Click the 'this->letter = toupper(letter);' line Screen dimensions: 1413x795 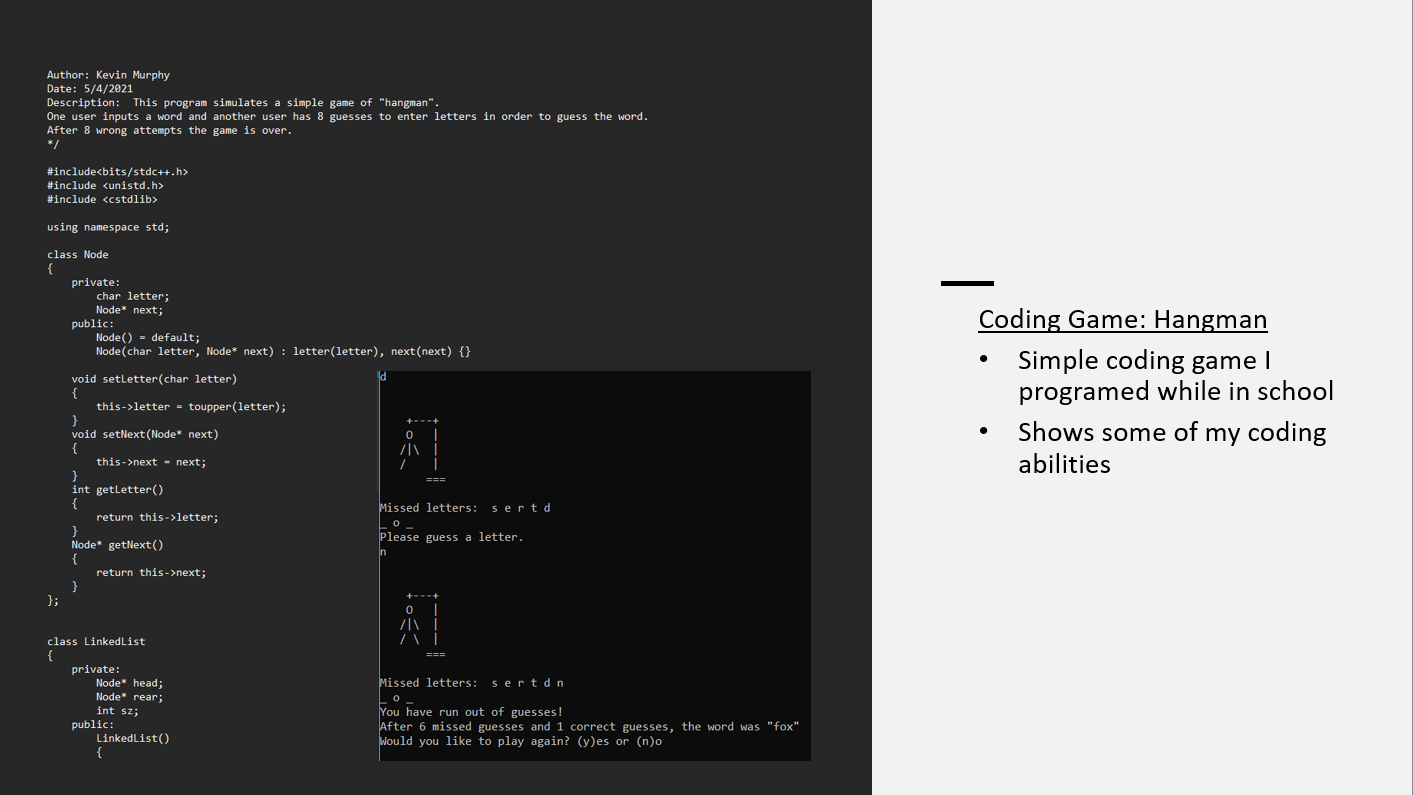pyautogui.click(x=191, y=407)
